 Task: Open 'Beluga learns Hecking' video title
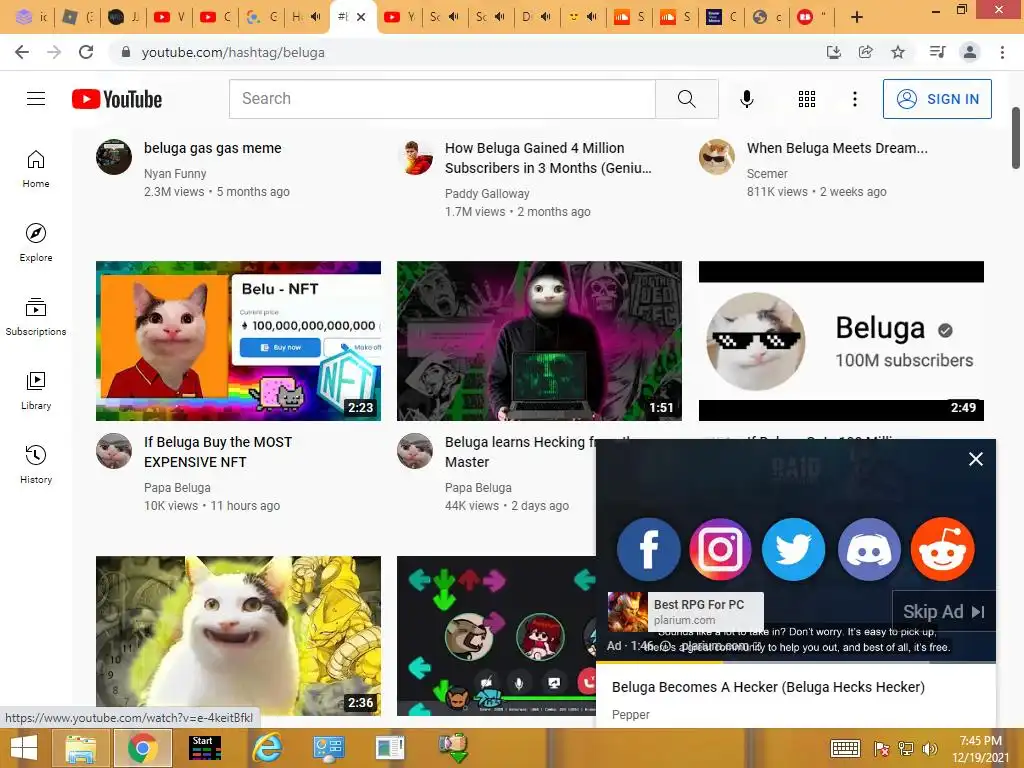520,452
